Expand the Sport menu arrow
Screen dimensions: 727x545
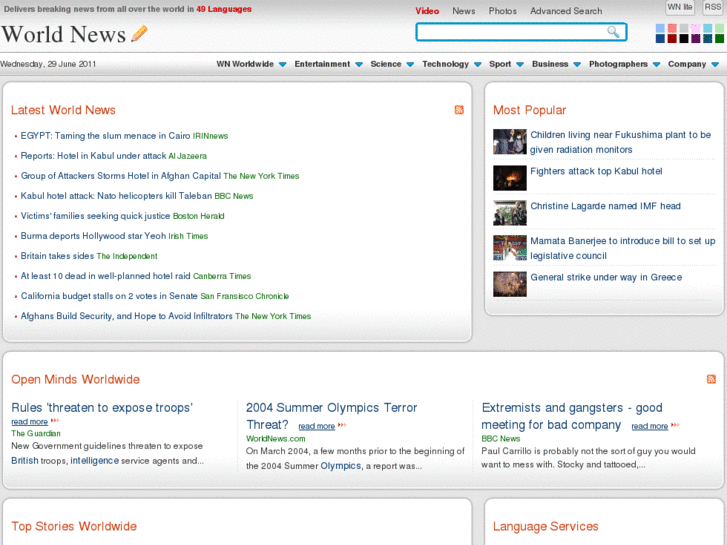[x=520, y=64]
